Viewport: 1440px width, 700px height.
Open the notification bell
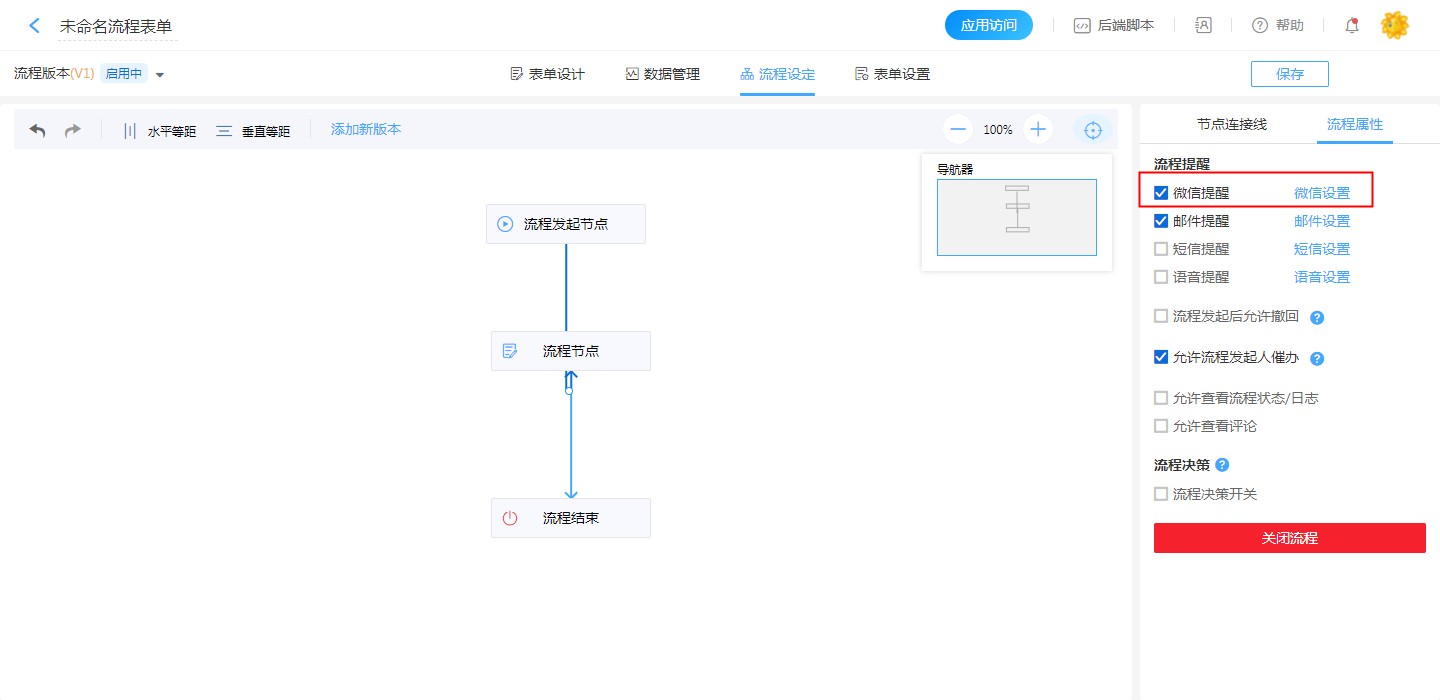pyautogui.click(x=1352, y=26)
